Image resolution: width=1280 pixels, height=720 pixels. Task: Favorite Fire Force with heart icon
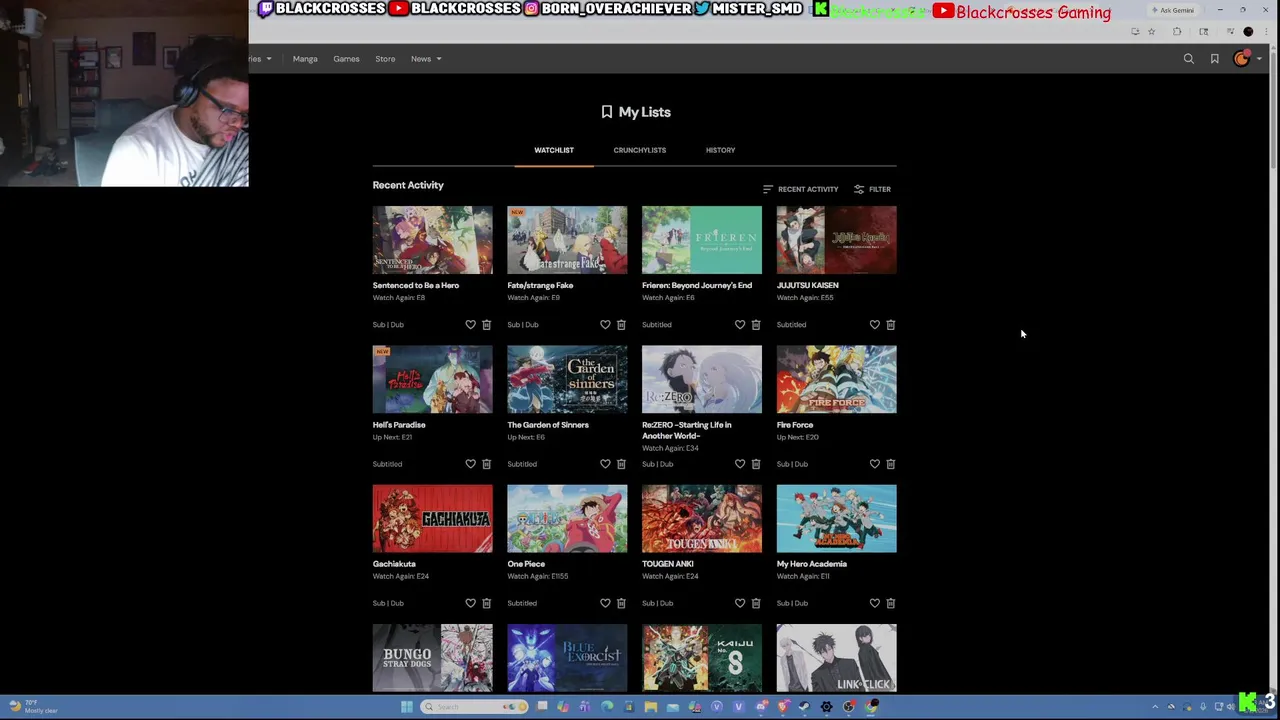(874, 464)
